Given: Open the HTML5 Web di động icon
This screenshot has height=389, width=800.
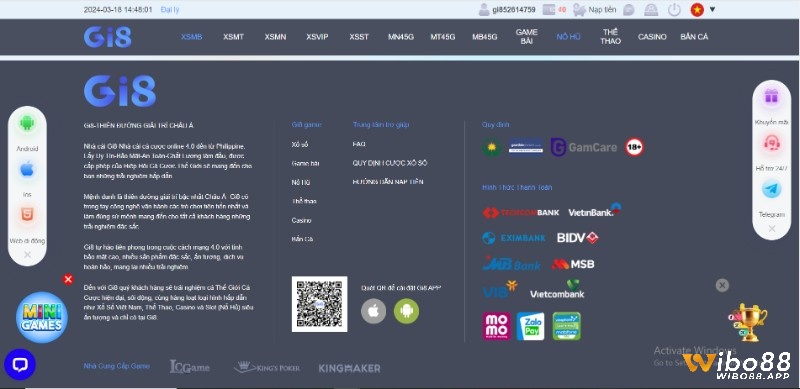Looking at the screenshot, I should (x=27, y=215).
